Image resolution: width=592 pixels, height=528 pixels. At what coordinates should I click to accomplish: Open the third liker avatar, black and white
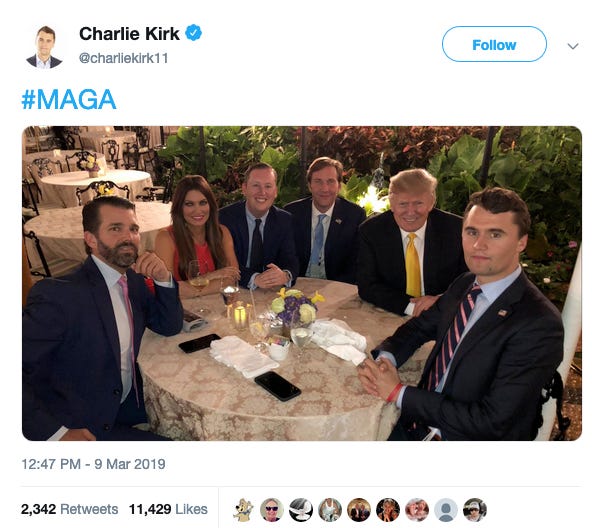coord(301,509)
